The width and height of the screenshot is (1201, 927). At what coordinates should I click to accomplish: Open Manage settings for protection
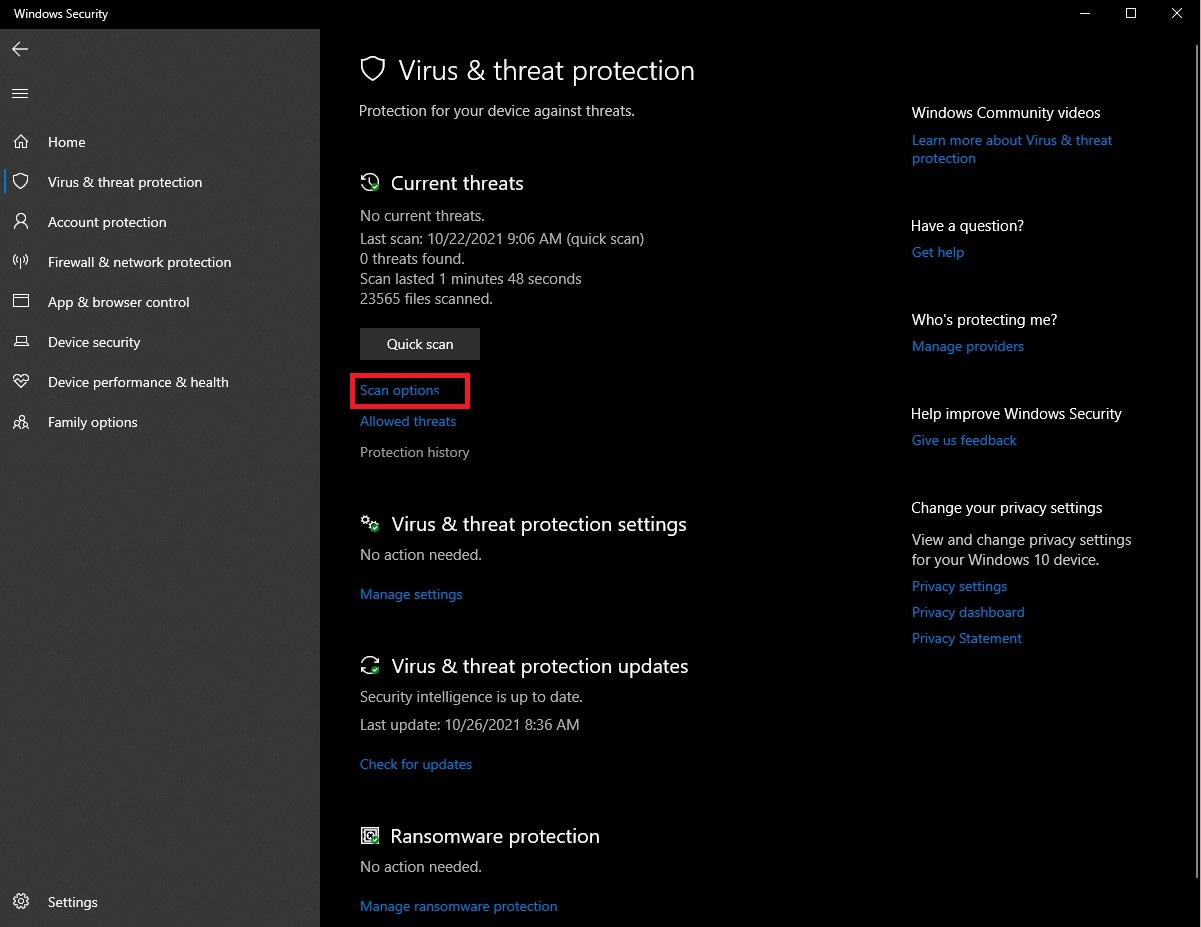pyautogui.click(x=411, y=593)
